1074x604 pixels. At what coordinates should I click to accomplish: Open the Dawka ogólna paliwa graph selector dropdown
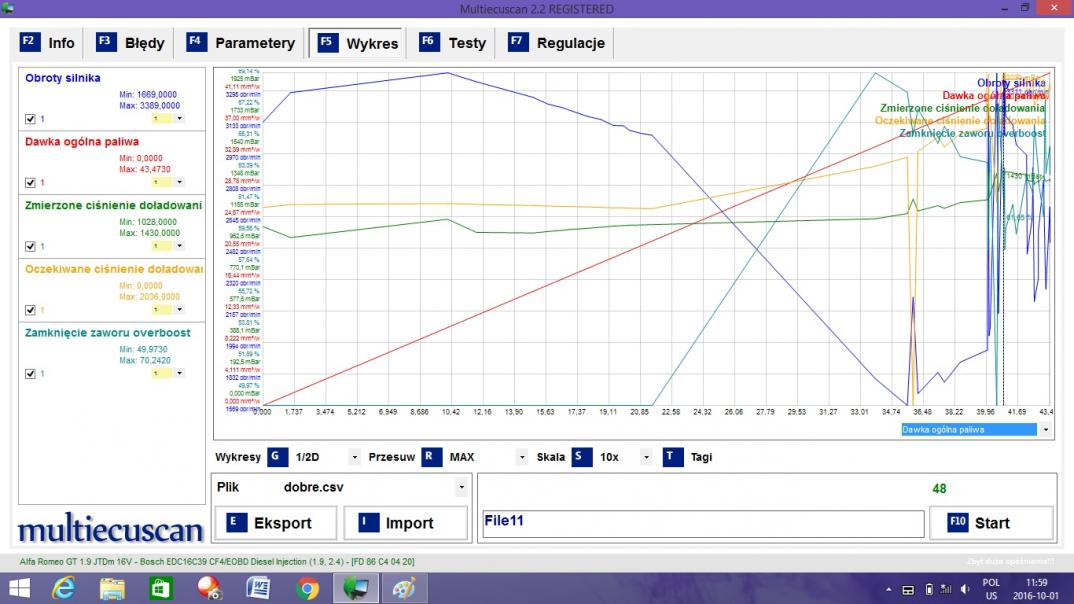coord(1045,430)
